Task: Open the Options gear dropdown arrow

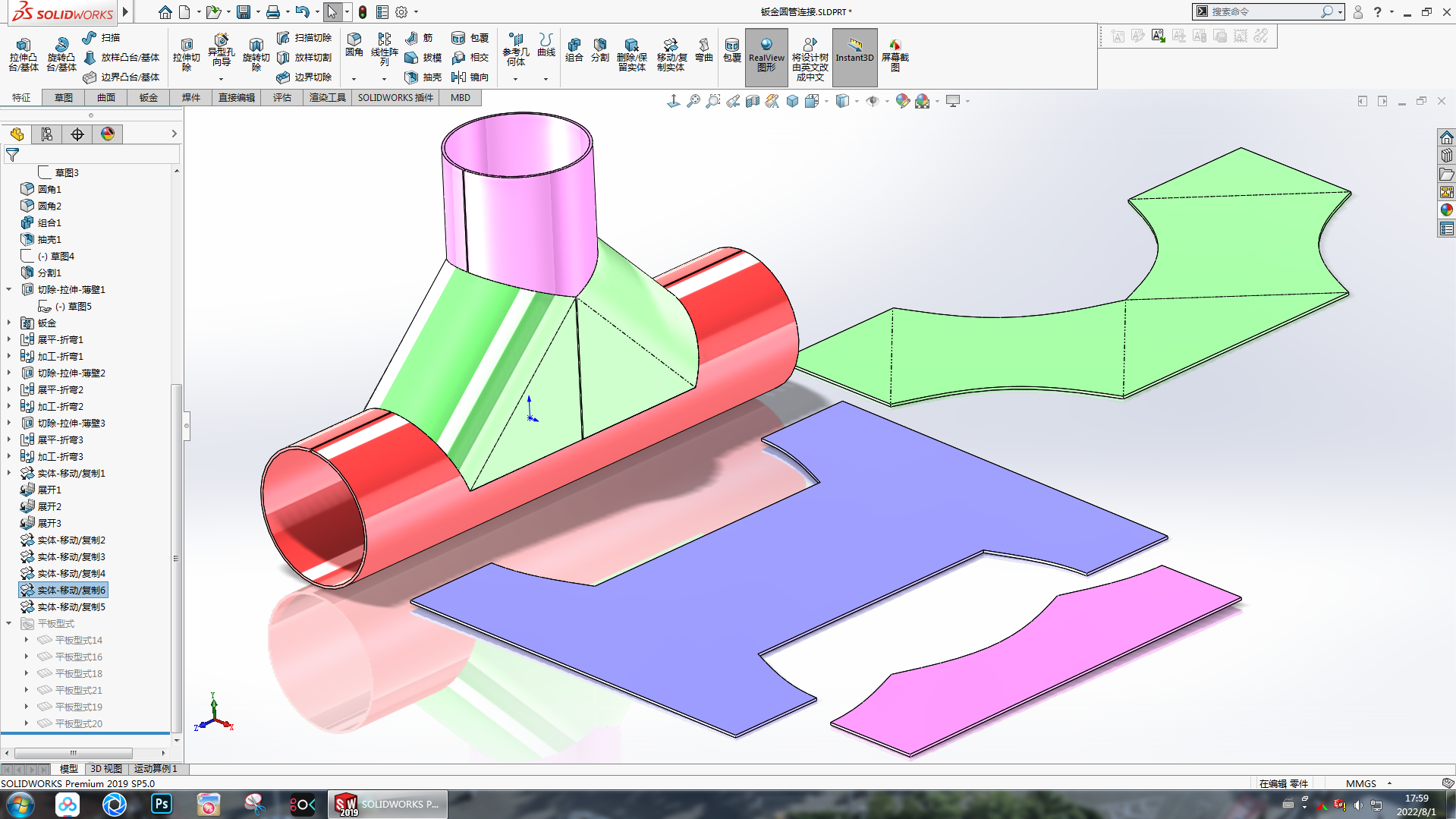Action: click(x=416, y=12)
